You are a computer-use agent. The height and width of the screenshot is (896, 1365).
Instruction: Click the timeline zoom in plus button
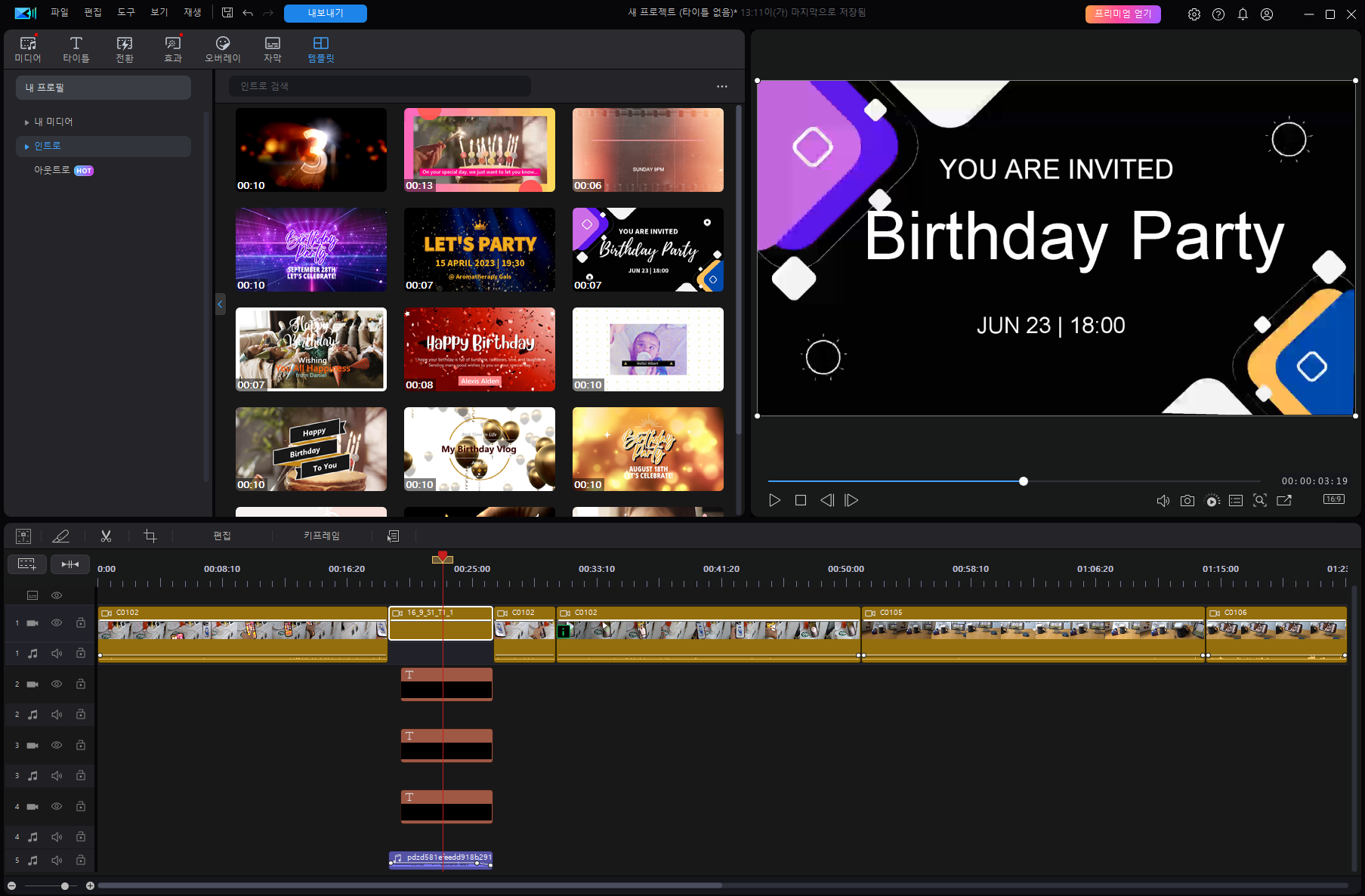tap(90, 885)
